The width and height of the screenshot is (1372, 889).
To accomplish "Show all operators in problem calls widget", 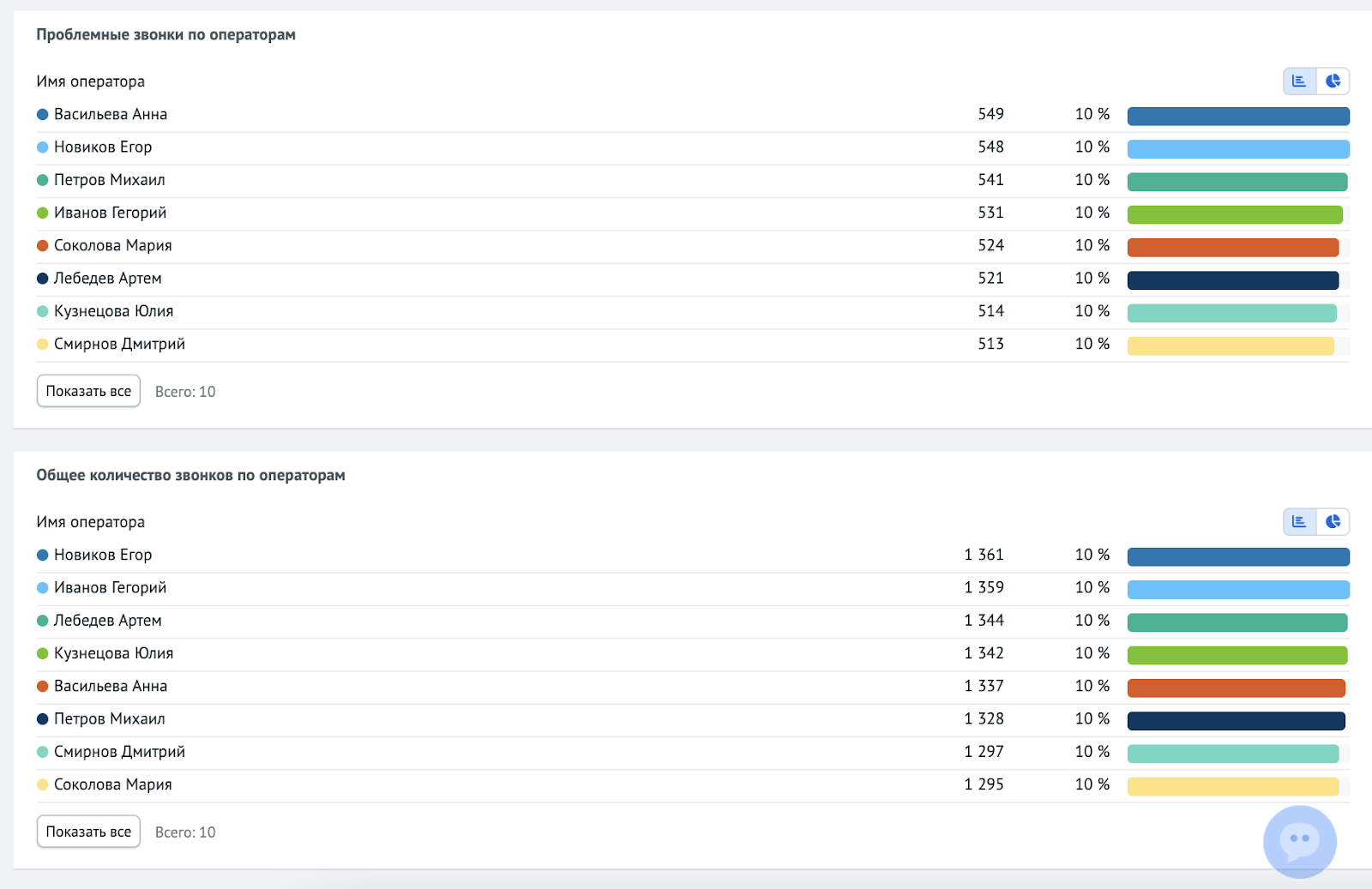I will point(88,391).
